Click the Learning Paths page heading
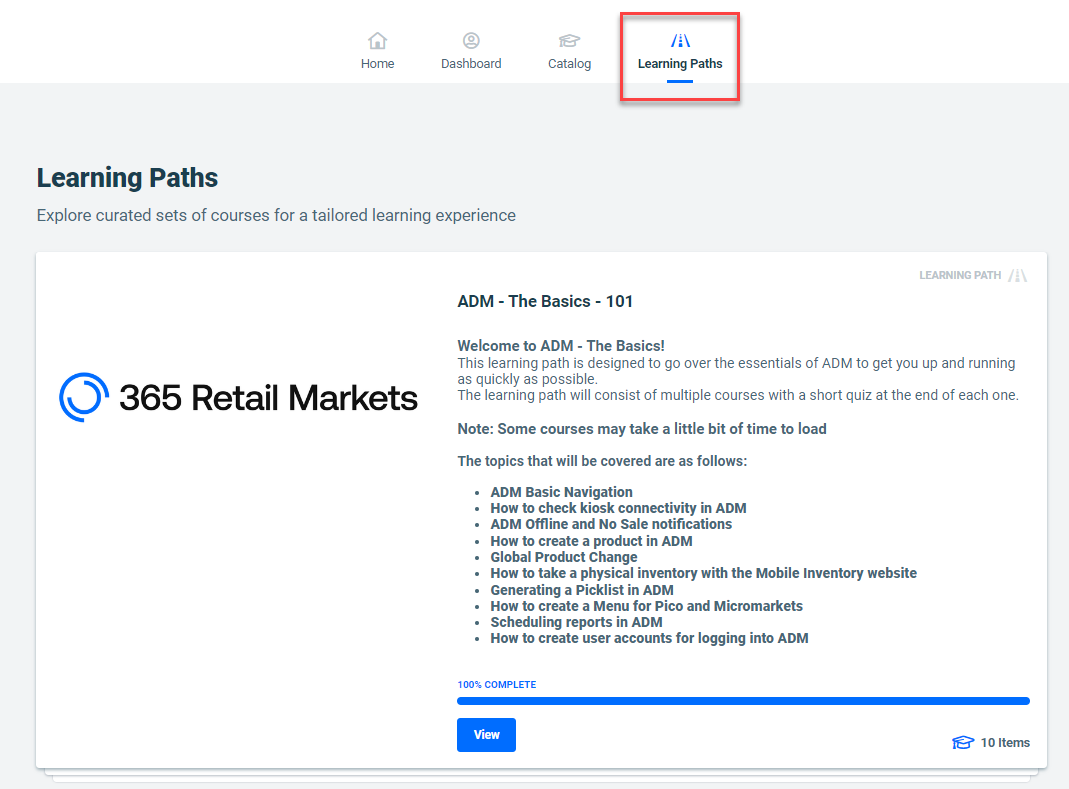The width and height of the screenshot is (1069, 789). coord(127,178)
